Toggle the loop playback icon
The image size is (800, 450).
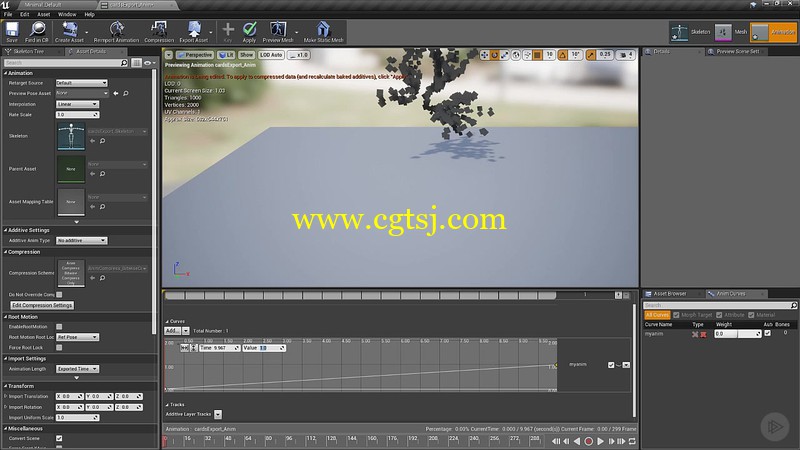632,441
